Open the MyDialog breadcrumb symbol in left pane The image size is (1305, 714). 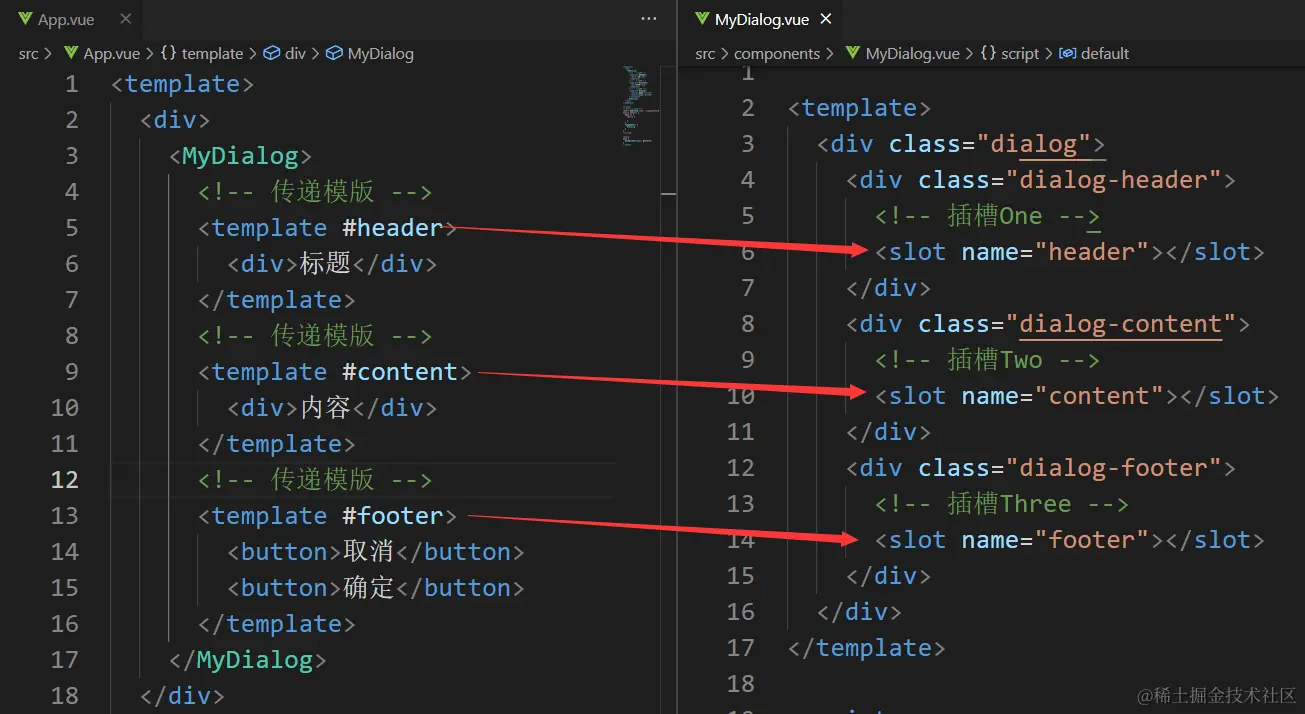pyautogui.click(x=380, y=54)
